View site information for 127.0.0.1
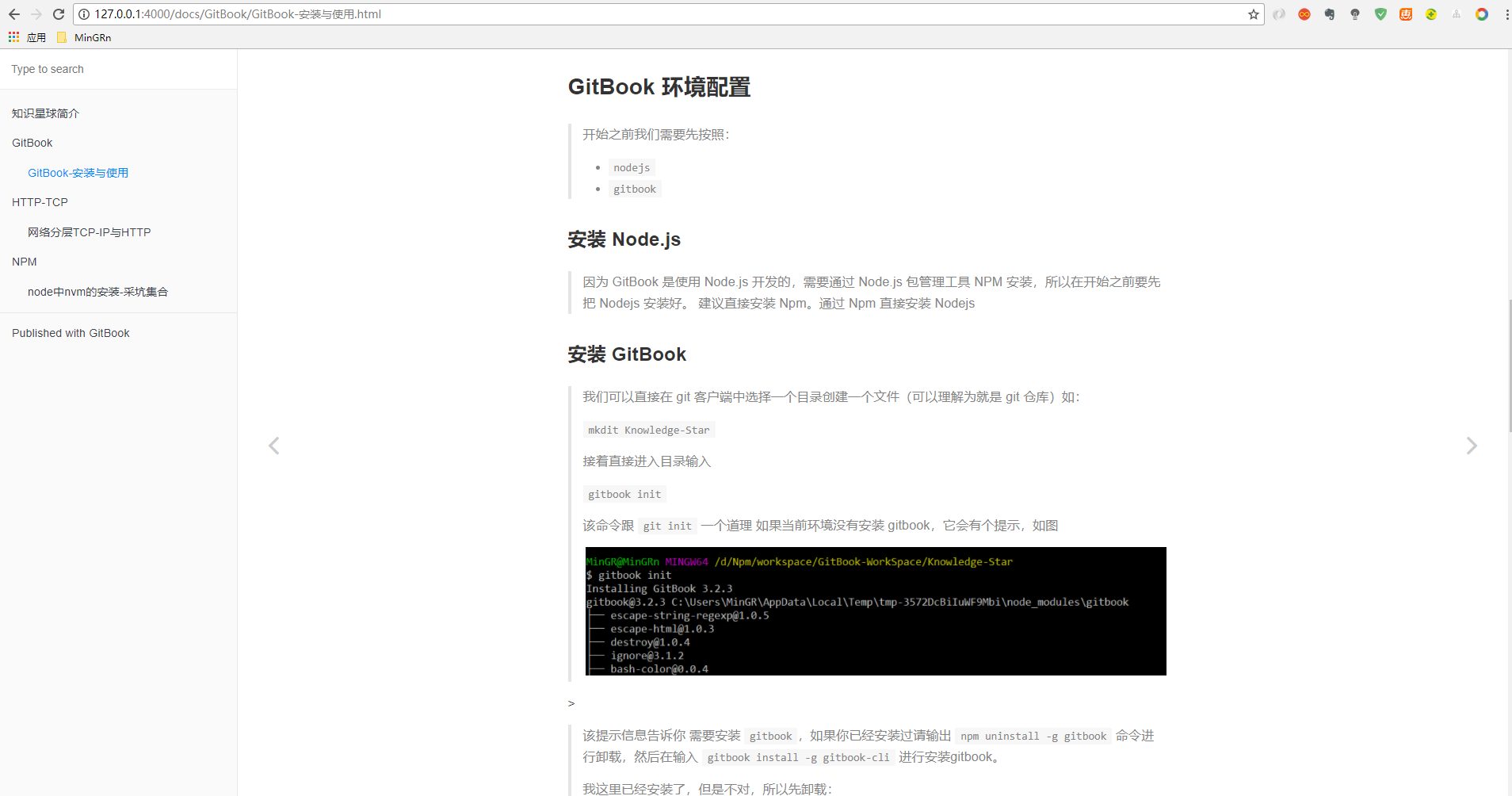The width and height of the screenshot is (1512, 796). tap(84, 14)
